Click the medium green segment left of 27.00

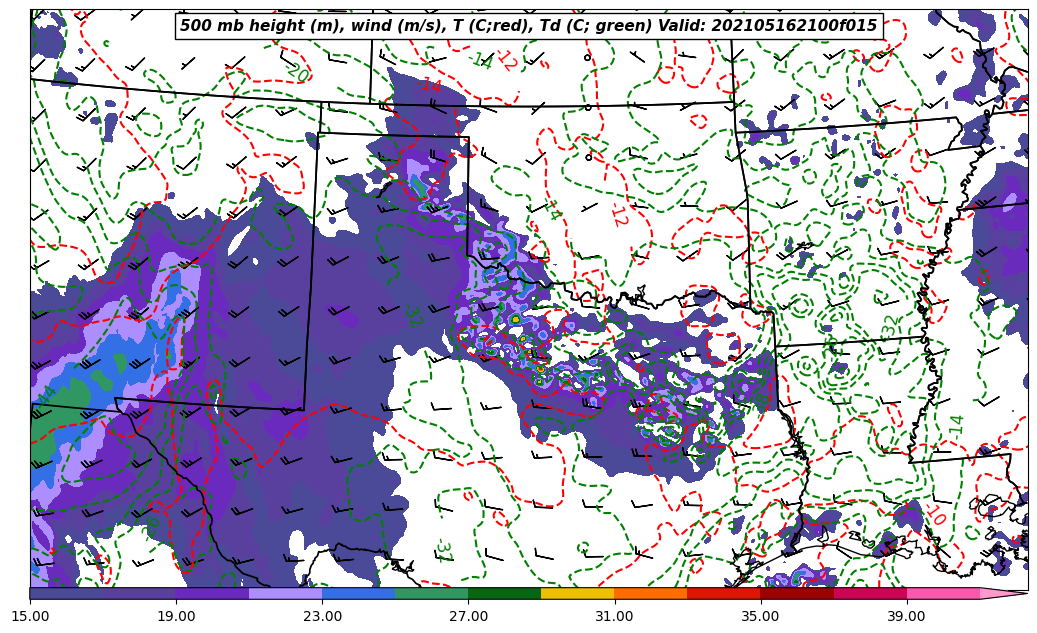(x=431, y=593)
